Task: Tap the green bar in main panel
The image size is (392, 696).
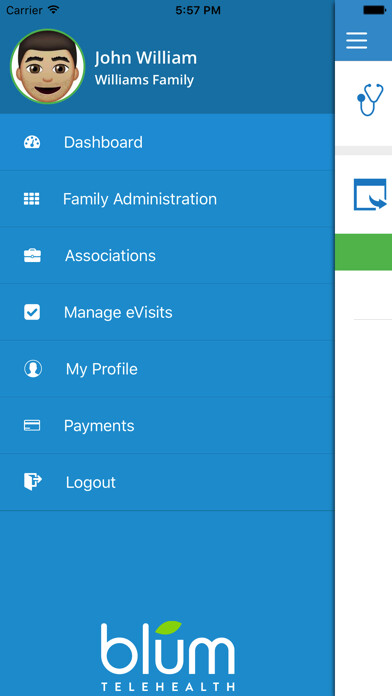Action: tap(363, 252)
